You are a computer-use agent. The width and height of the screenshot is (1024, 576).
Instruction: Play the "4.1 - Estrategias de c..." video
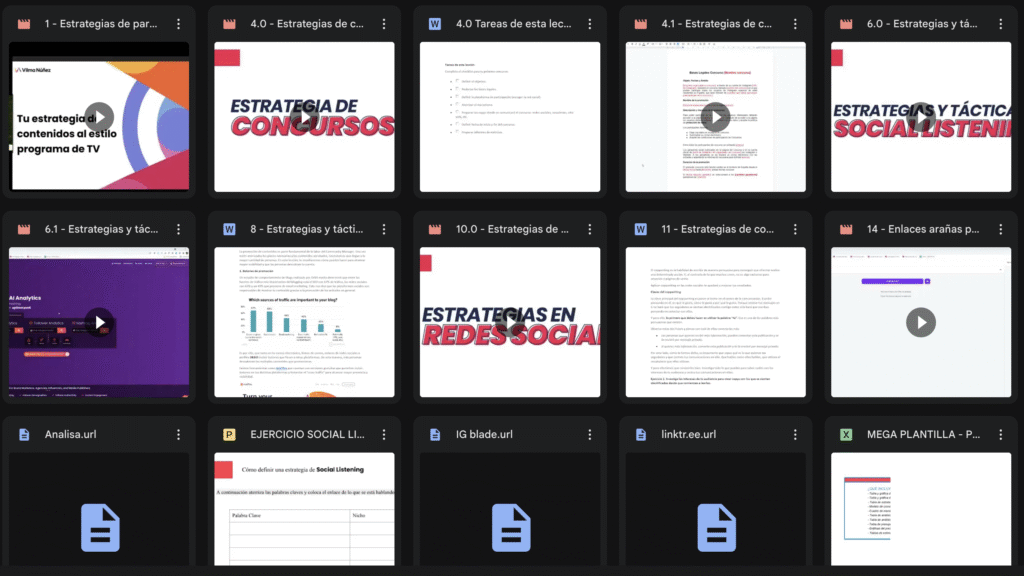(714, 117)
